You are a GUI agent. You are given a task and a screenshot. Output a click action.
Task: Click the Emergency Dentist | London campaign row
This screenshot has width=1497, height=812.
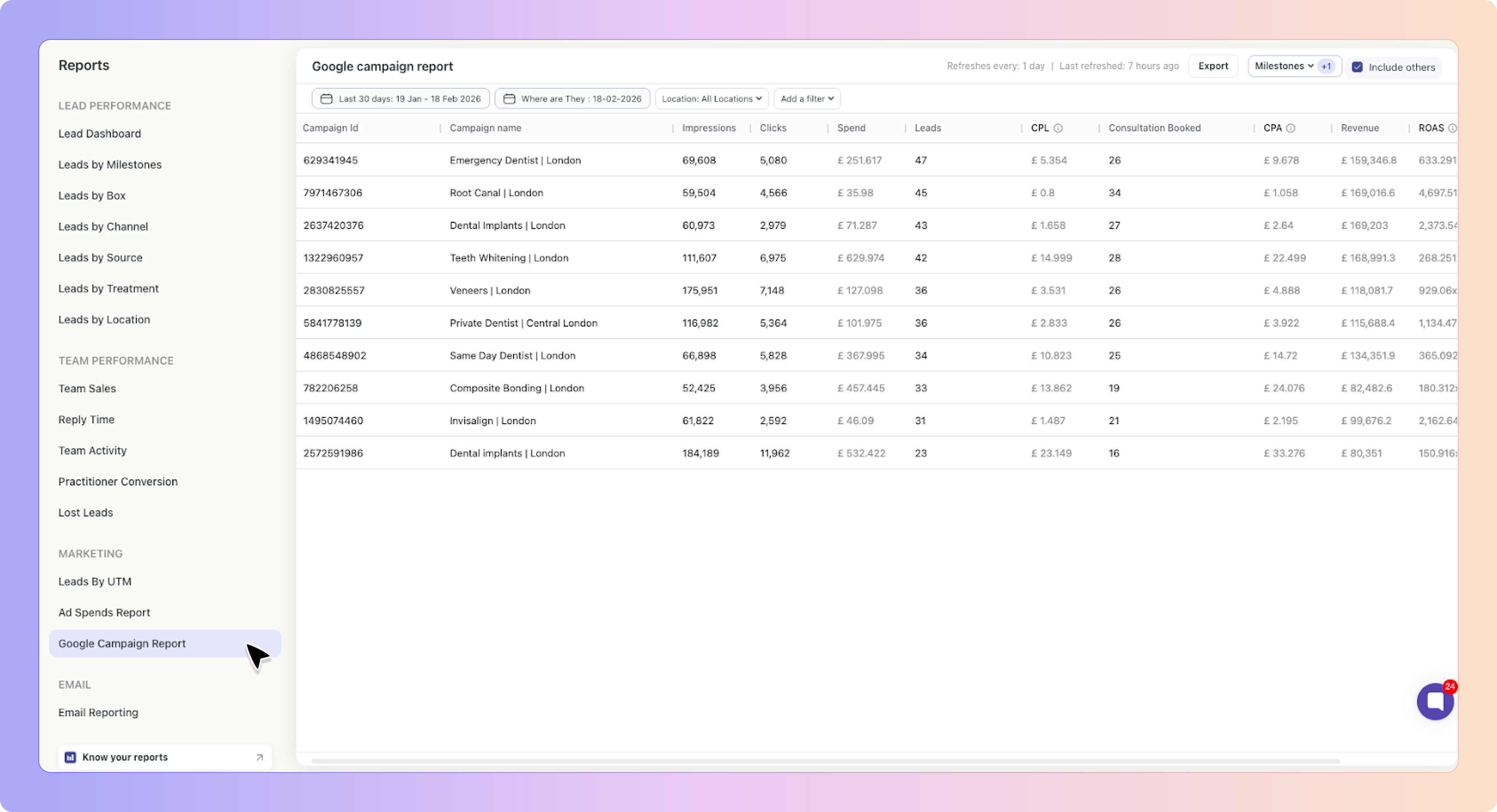[x=515, y=160]
